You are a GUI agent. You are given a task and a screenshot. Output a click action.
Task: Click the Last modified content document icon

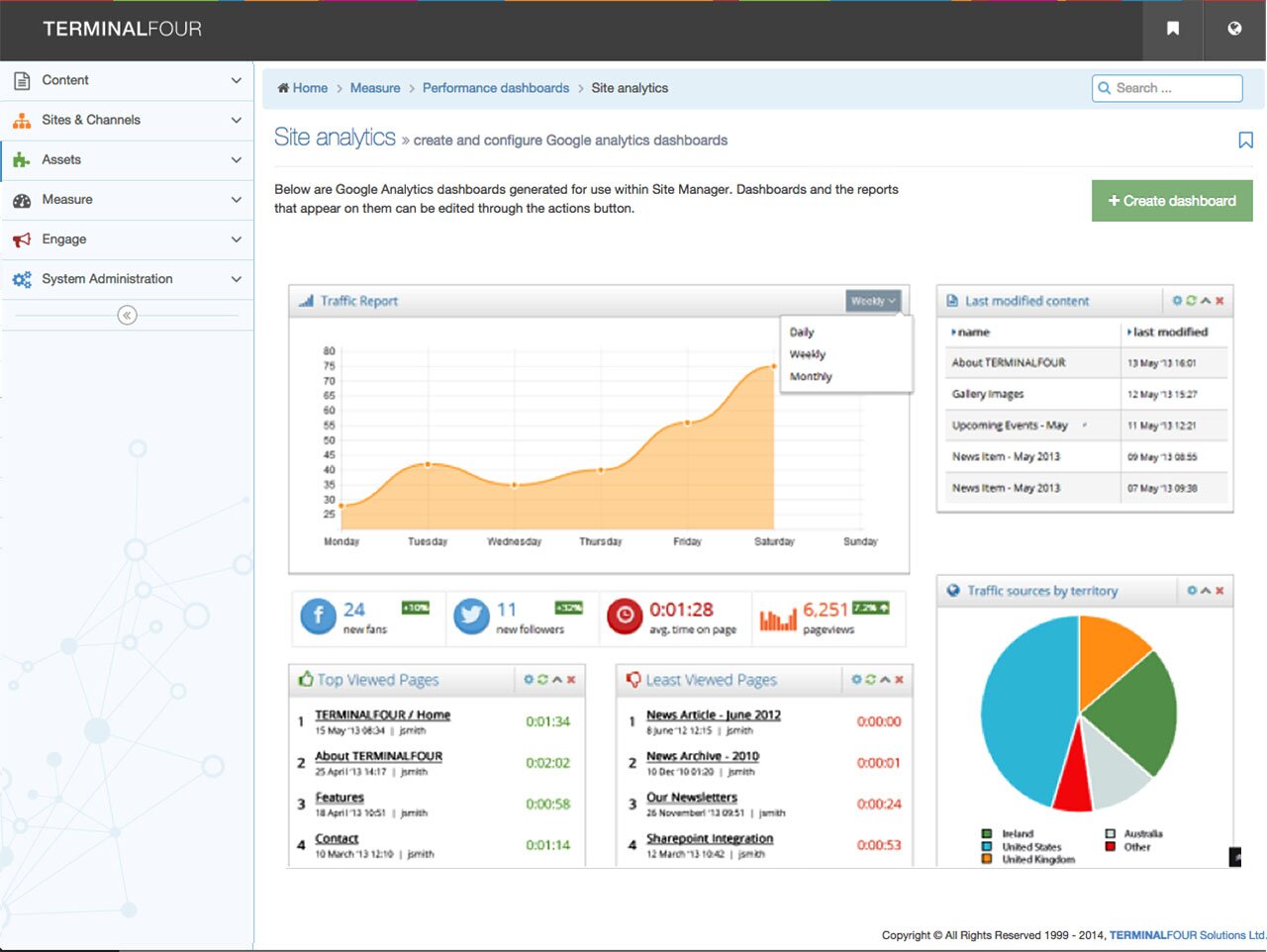click(952, 301)
